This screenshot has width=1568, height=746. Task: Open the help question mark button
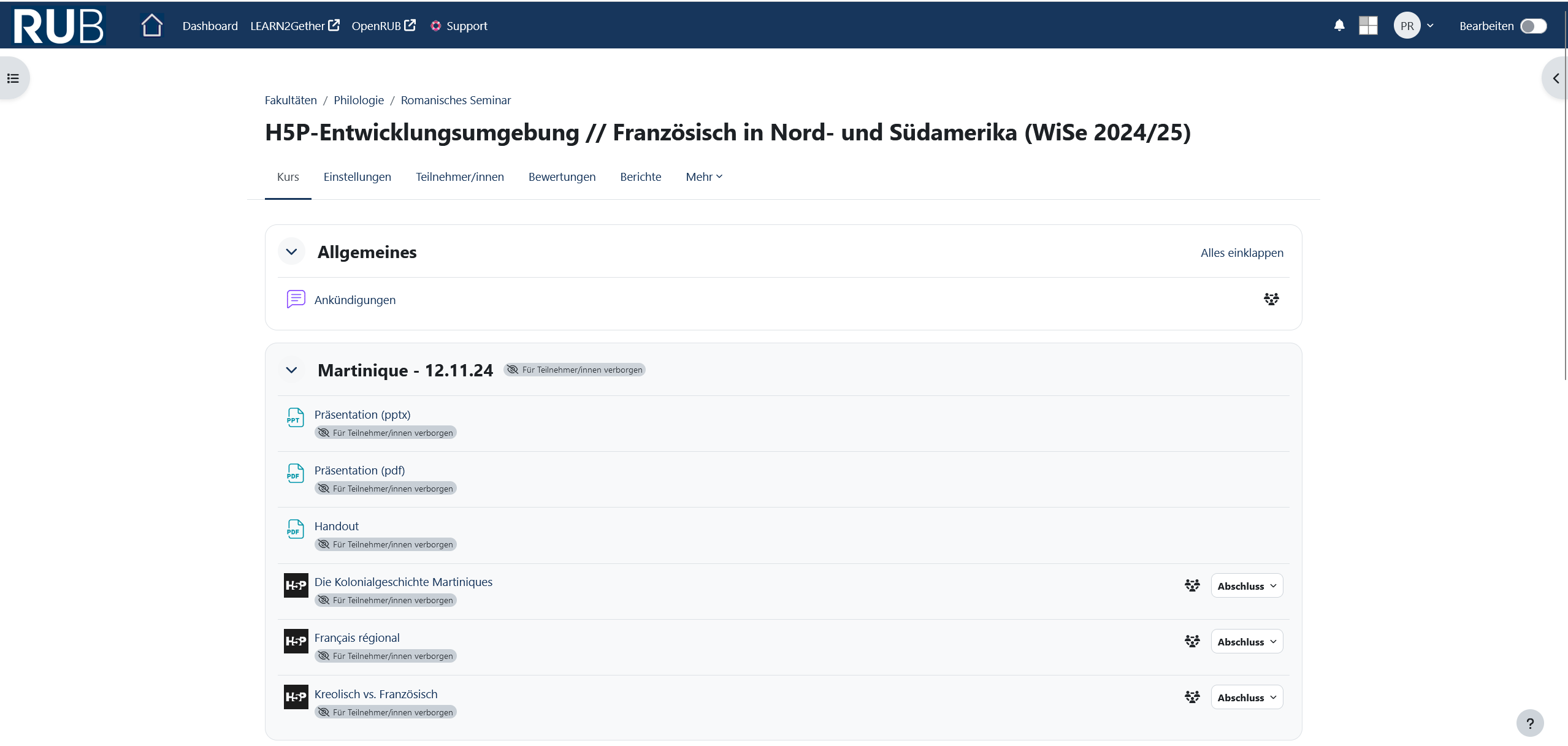[x=1530, y=723]
